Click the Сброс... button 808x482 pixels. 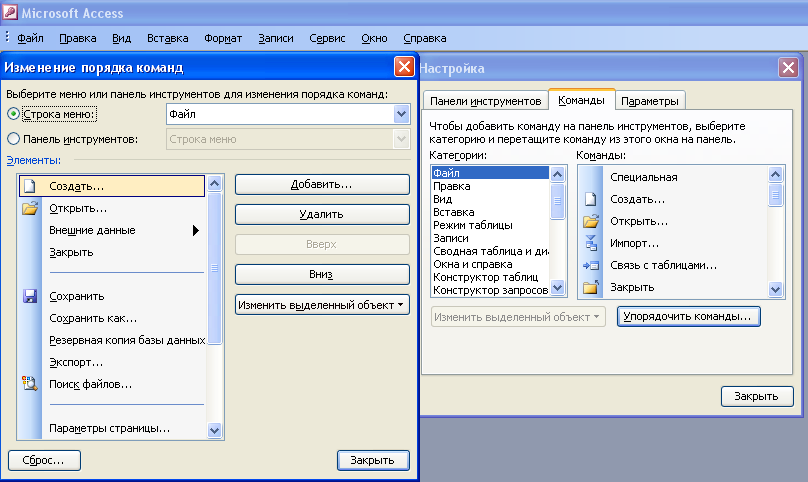(44, 460)
